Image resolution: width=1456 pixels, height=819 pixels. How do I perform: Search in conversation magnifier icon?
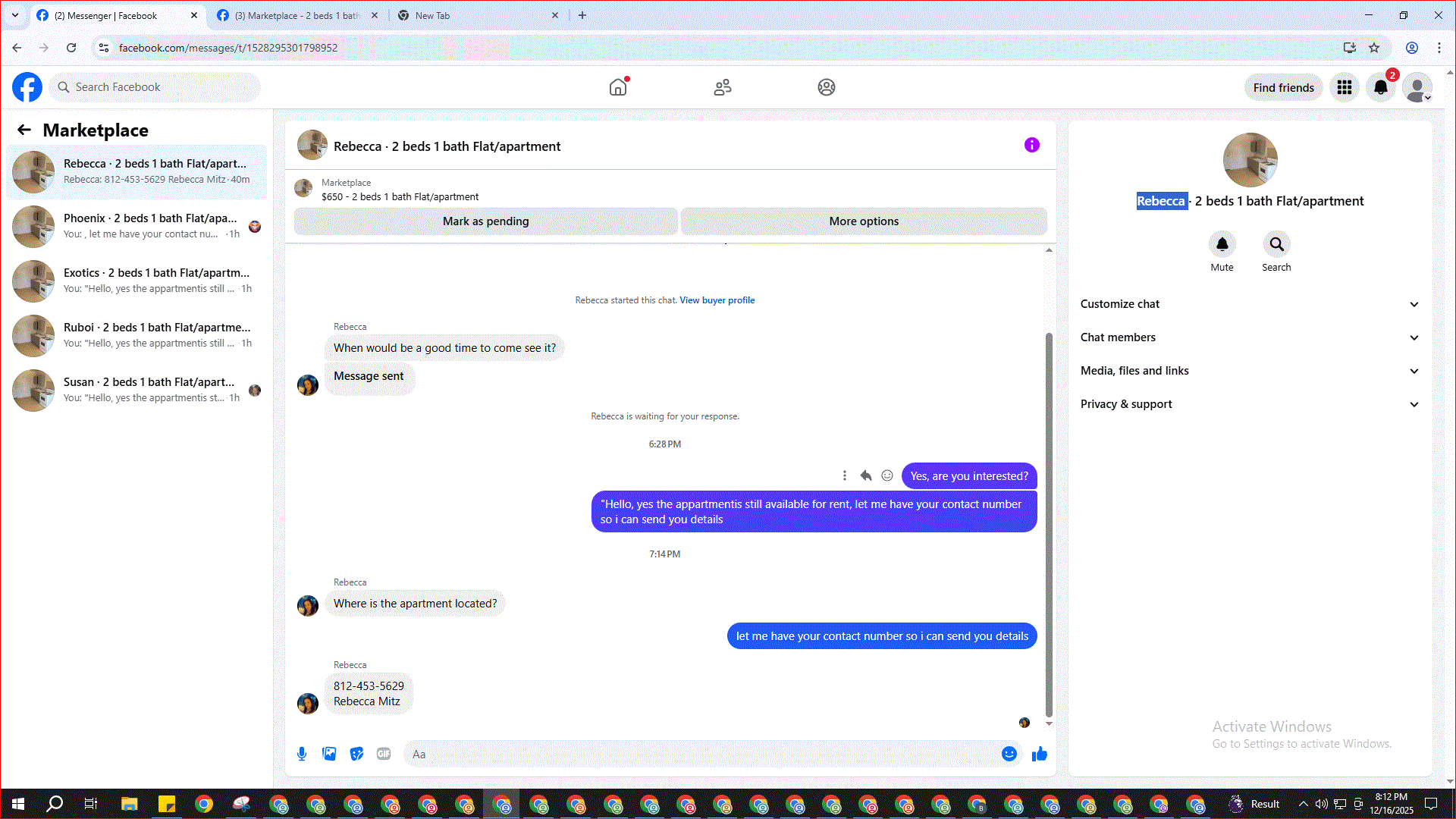tap(1276, 244)
